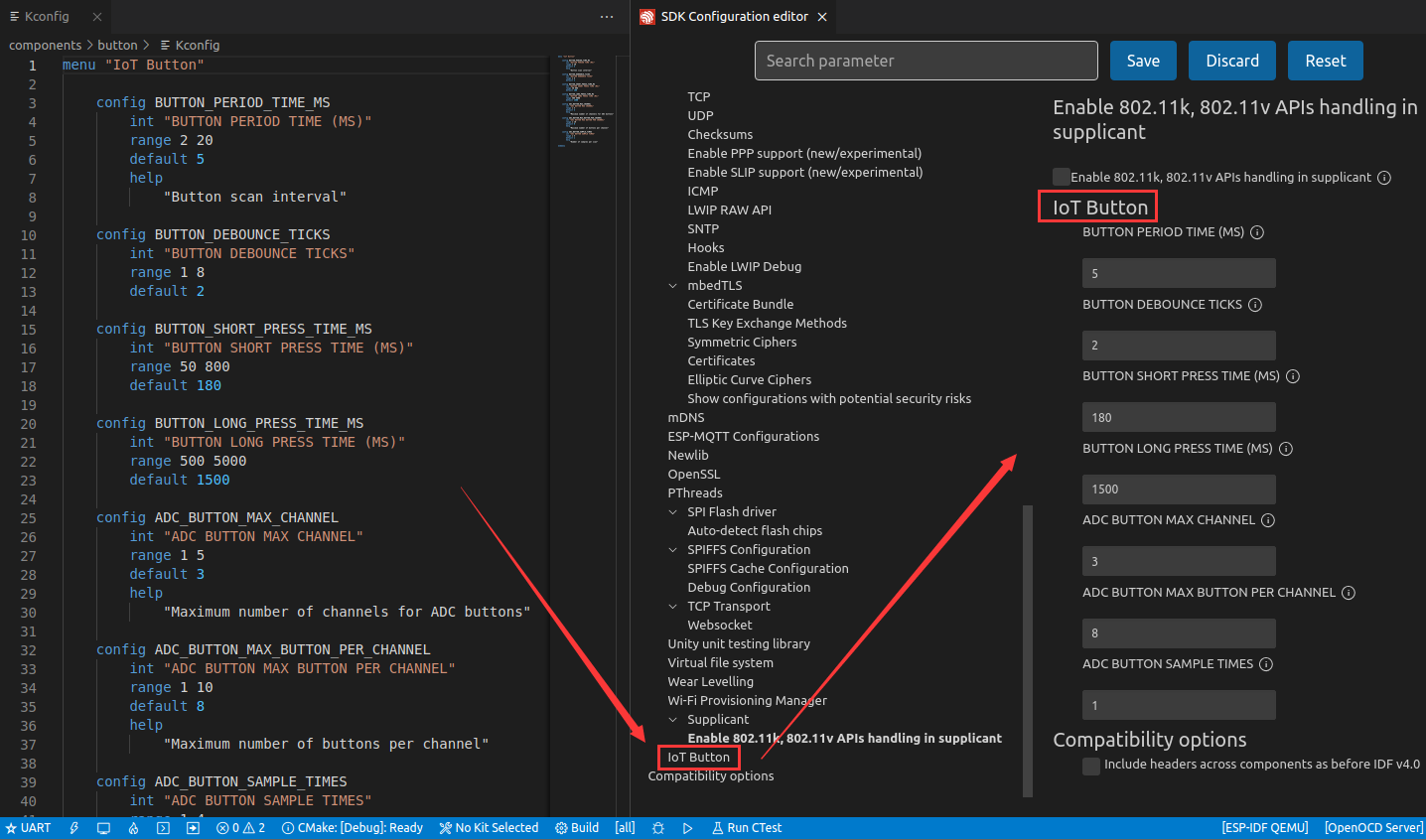This screenshot has width=1426, height=840.
Task: Click the CMake Debug Ready status item
Action: [353, 828]
